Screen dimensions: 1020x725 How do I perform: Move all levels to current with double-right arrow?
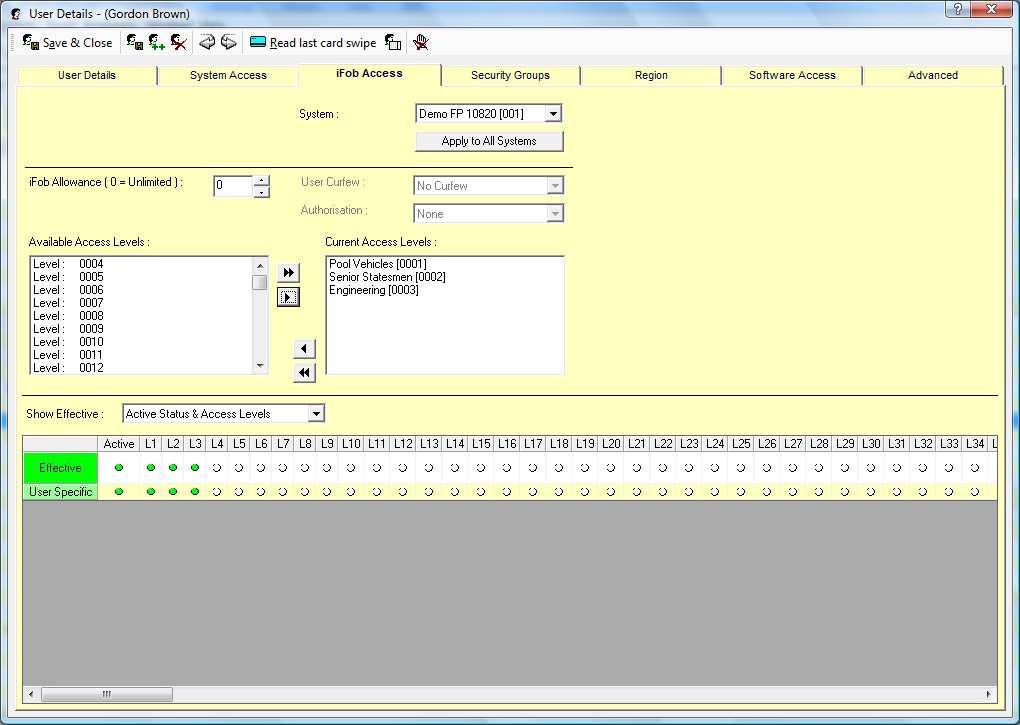[x=288, y=272]
